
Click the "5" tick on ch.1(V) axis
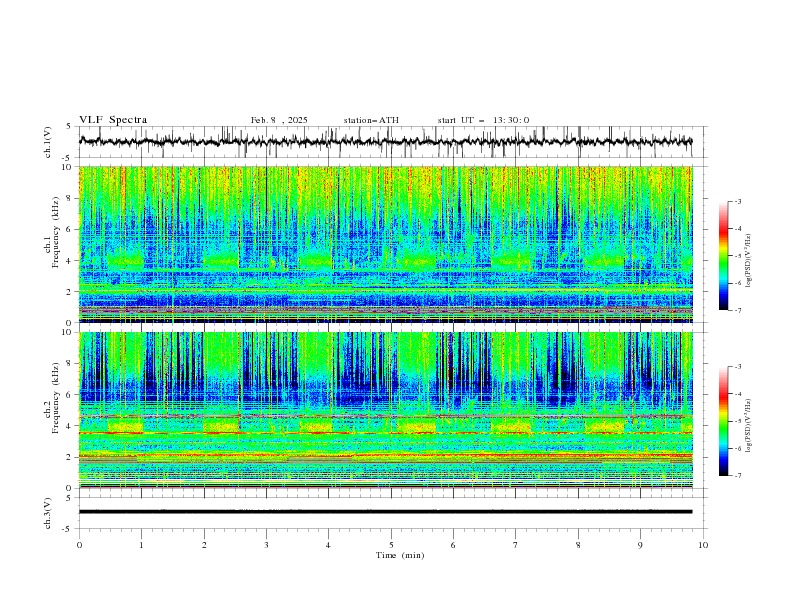69,127
